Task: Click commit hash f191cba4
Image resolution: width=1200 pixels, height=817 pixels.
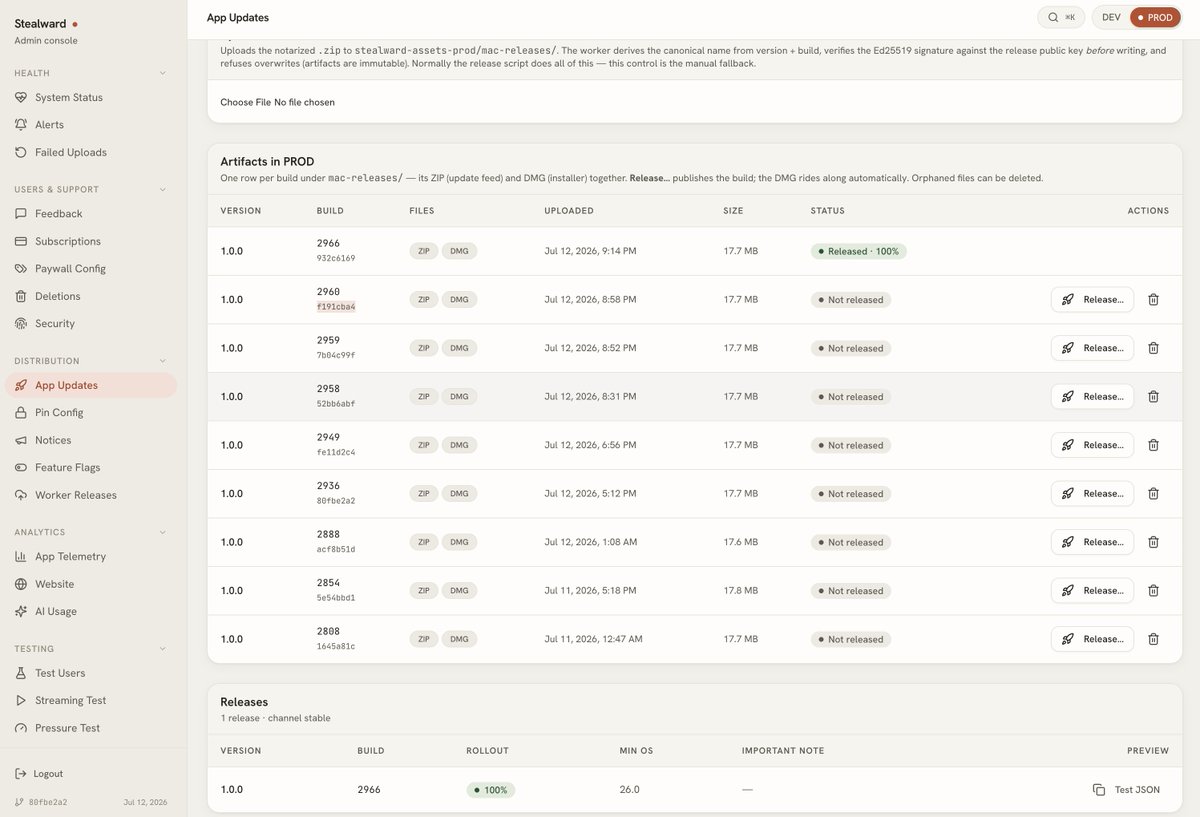Action: pyautogui.click(x=336, y=307)
